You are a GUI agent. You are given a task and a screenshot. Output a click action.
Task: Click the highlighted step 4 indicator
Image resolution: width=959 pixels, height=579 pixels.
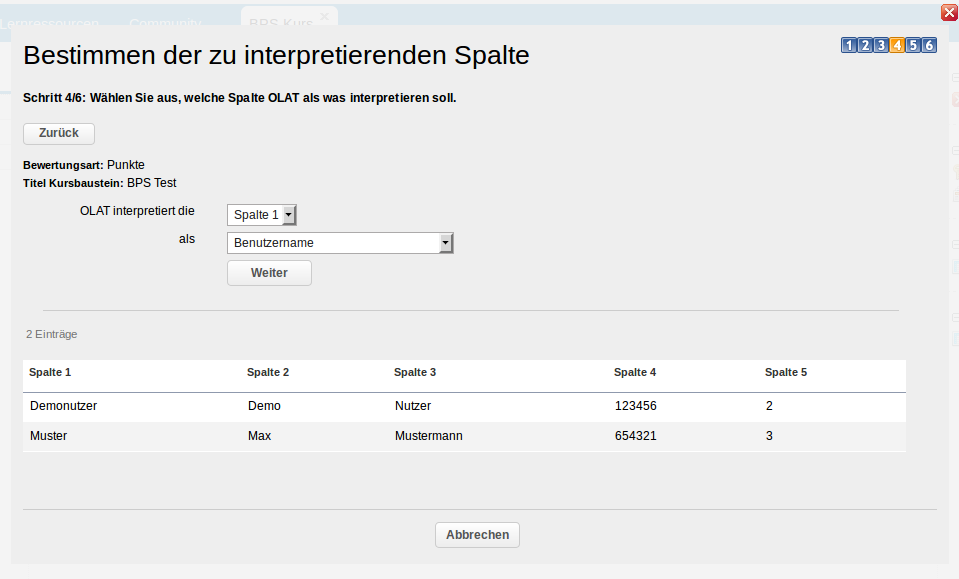pos(896,45)
